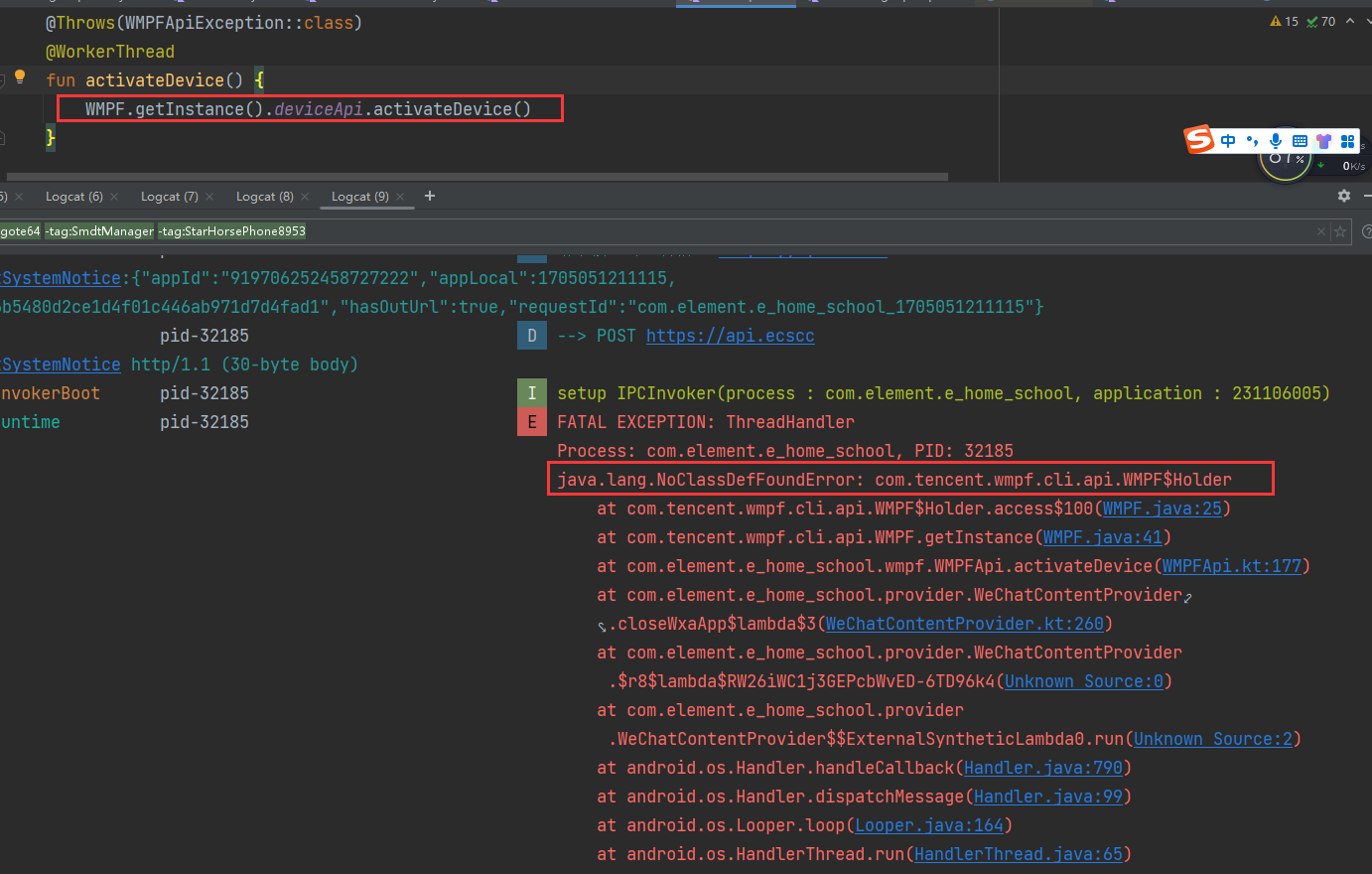The image size is (1372, 874).
Task: Favorite the current Logcat filter star
Action: click(x=1340, y=231)
